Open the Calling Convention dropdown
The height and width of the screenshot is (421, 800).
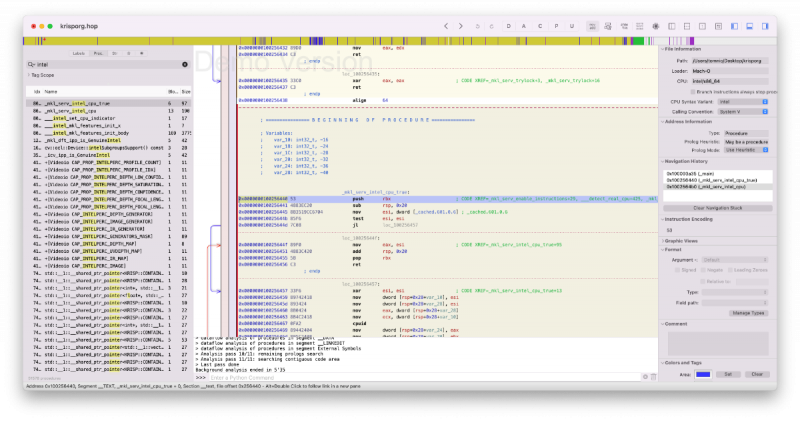click(x=742, y=112)
